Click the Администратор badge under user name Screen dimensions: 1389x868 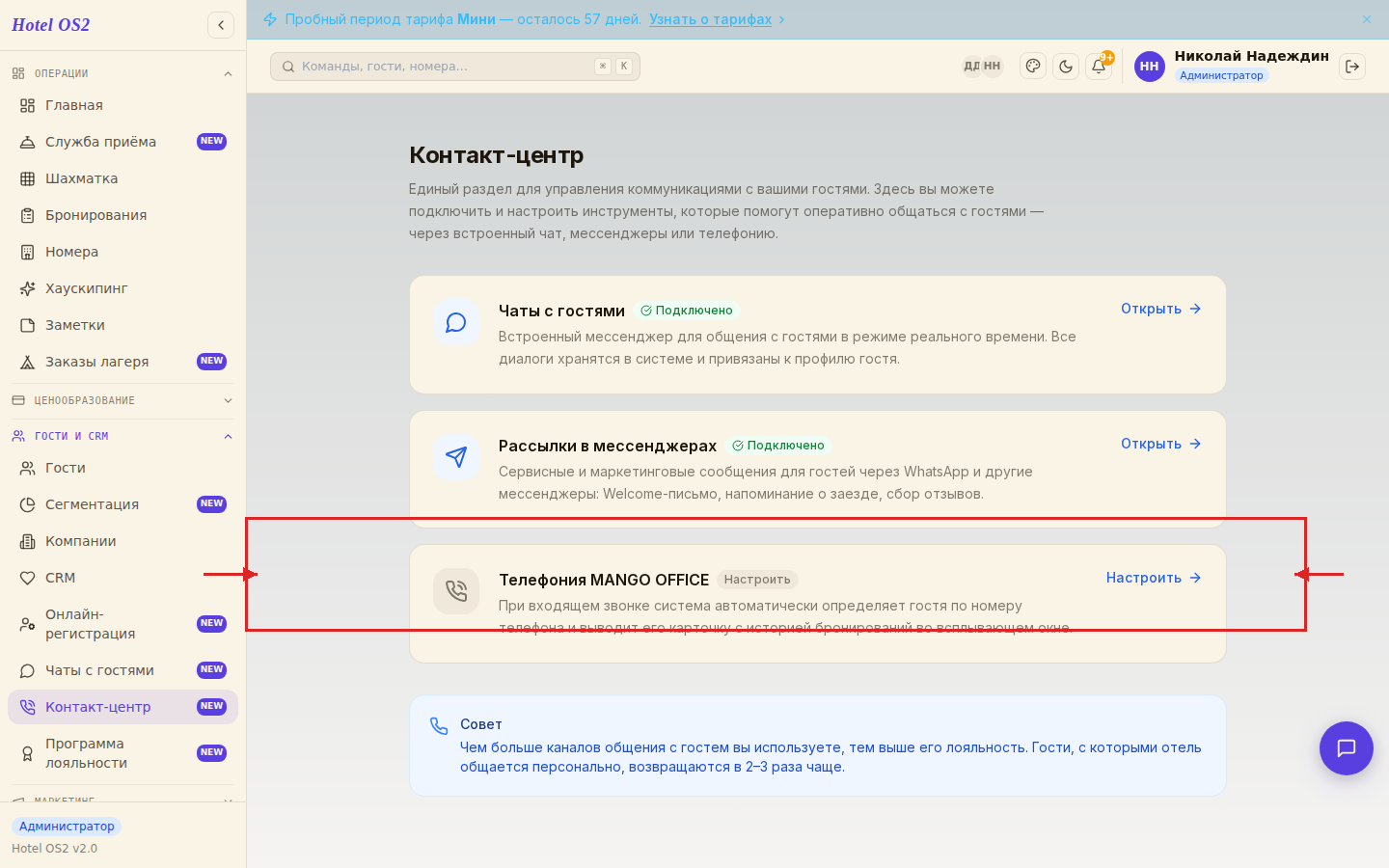coord(1221,75)
